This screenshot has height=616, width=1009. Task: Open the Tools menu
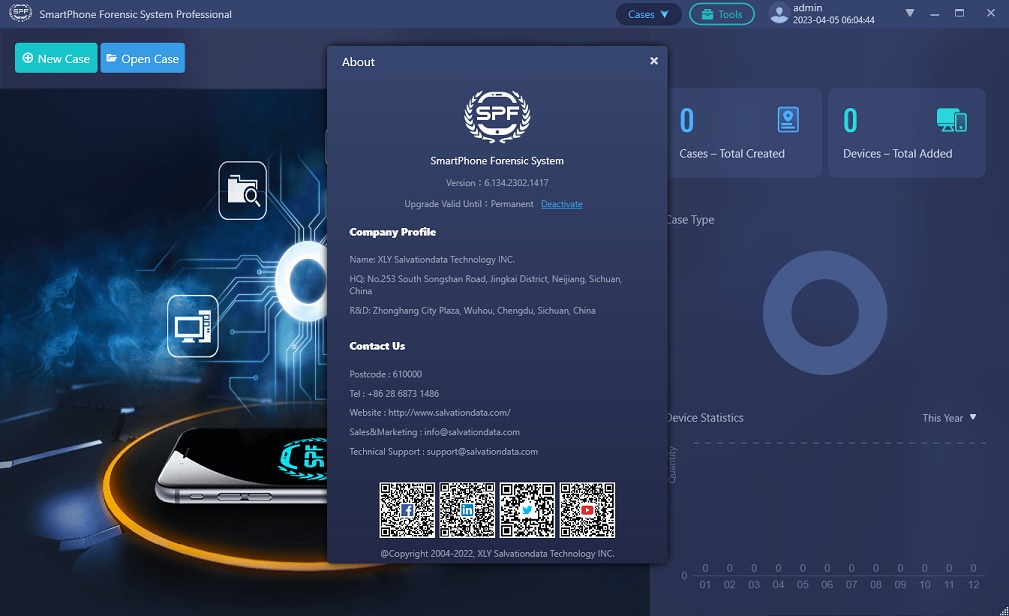click(721, 14)
